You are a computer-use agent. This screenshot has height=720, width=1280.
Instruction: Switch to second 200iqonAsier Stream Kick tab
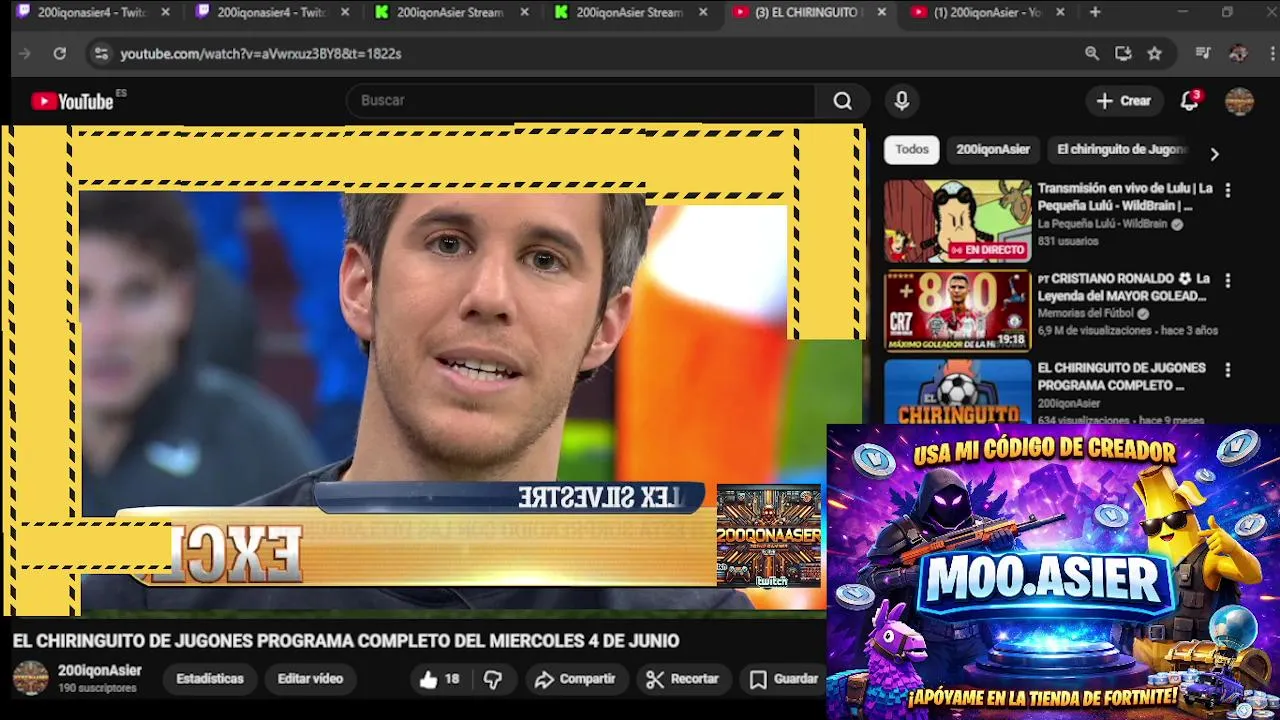630,12
